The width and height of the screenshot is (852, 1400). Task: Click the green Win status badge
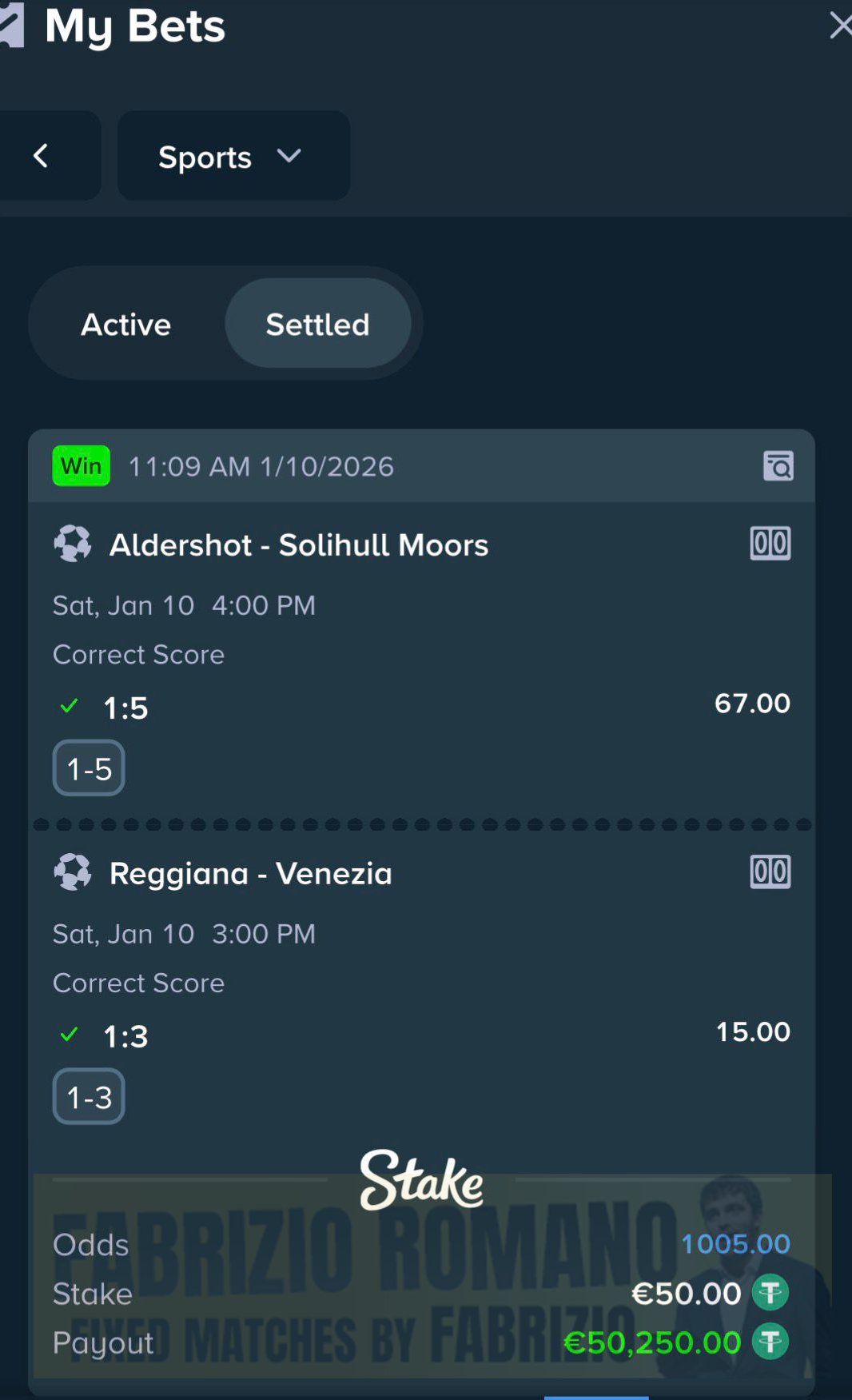[x=80, y=465]
